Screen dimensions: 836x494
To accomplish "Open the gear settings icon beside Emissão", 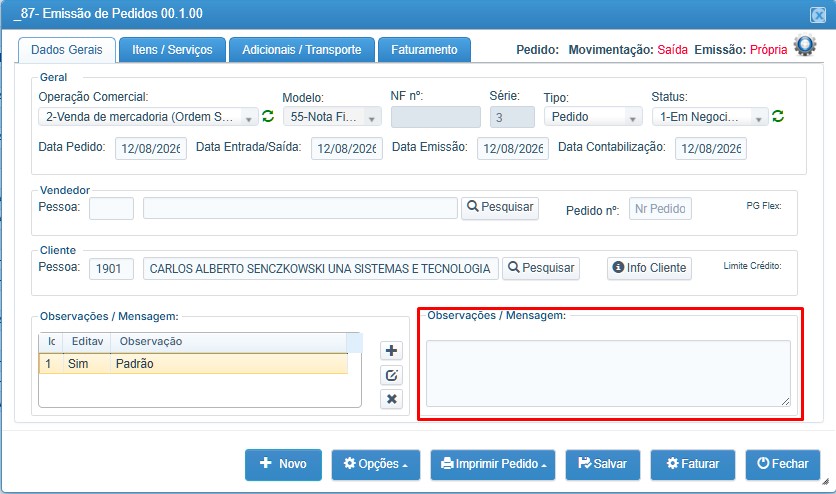I will (805, 46).
